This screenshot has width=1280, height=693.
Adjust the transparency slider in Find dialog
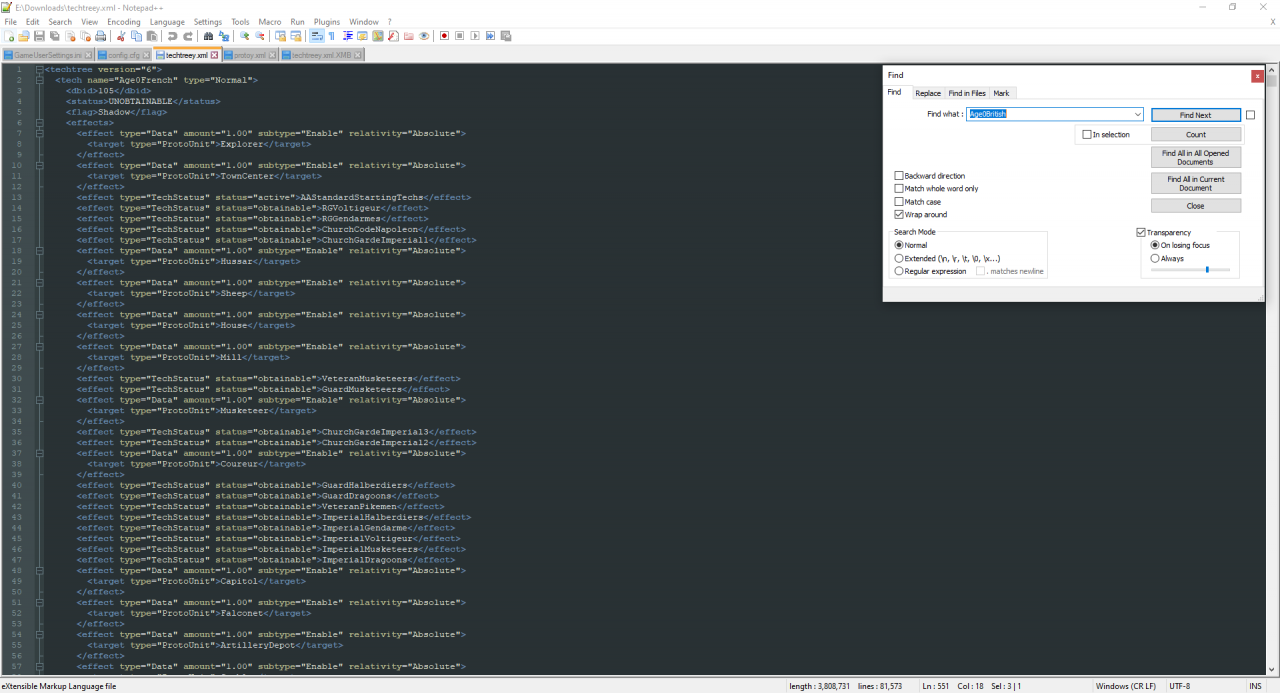tap(1206, 270)
